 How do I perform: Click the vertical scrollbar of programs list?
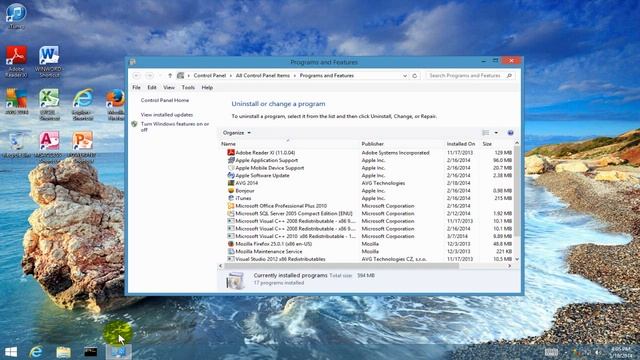pos(517,191)
